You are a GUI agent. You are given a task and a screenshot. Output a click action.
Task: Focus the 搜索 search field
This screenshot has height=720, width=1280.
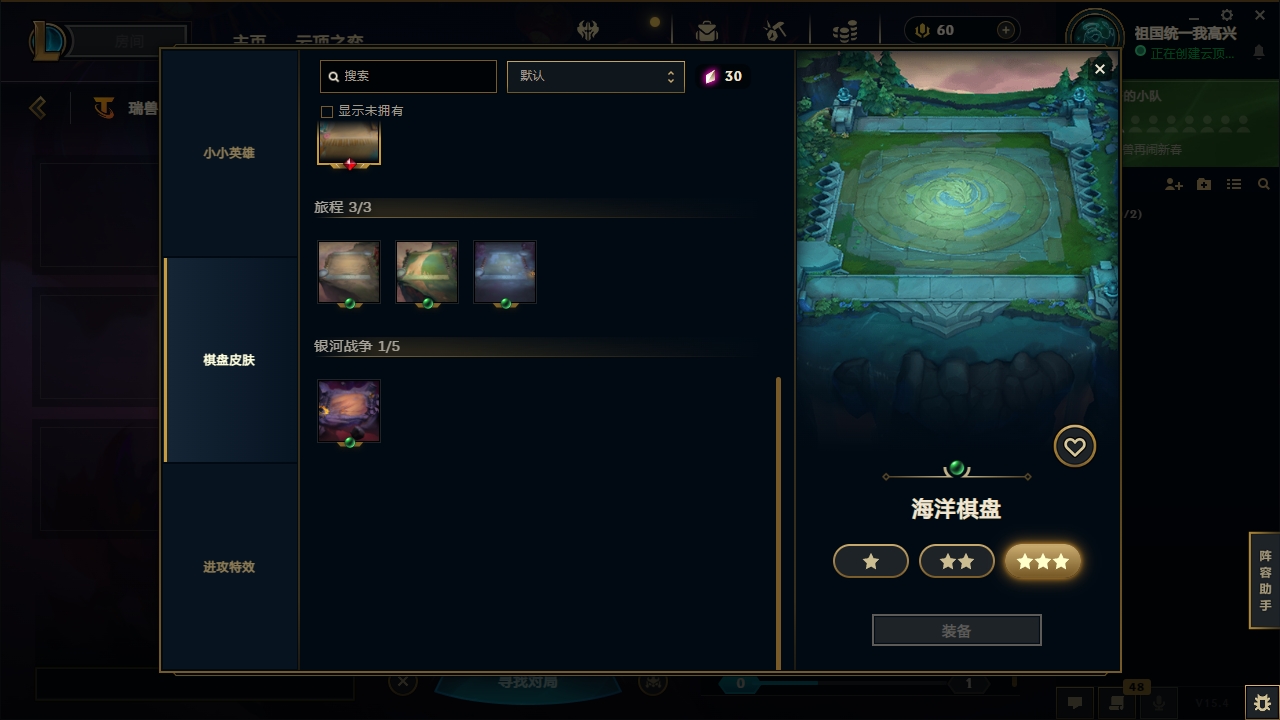(408, 76)
